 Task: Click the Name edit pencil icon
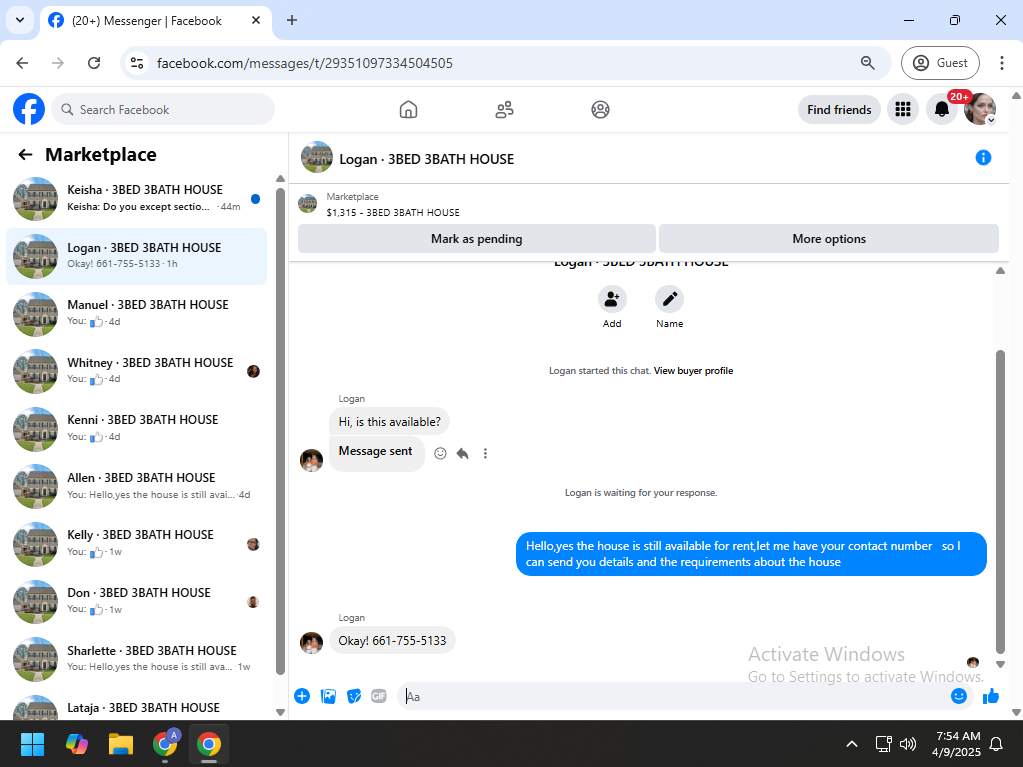pos(669,299)
